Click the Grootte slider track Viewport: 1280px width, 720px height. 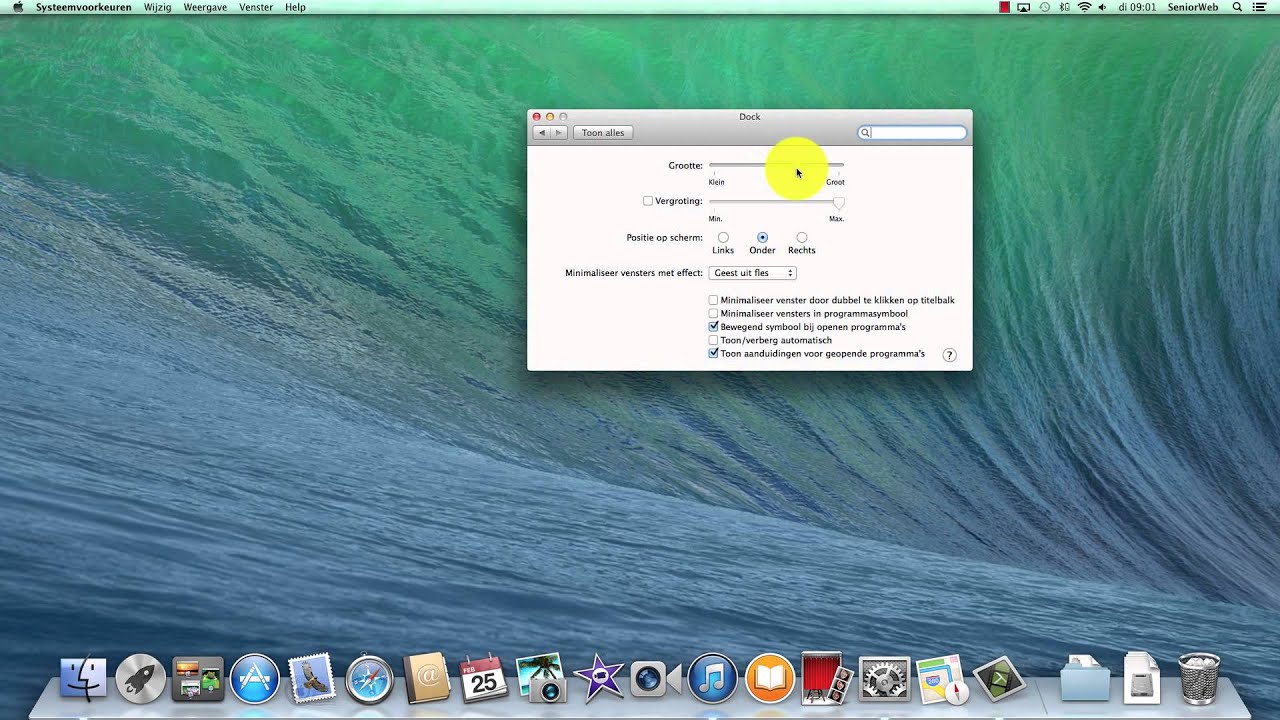click(x=776, y=165)
